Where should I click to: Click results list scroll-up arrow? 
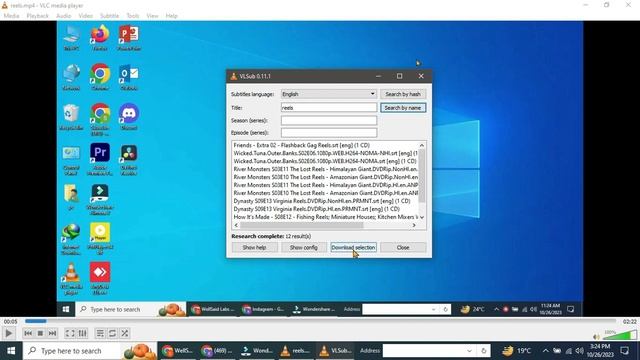[x=422, y=145]
